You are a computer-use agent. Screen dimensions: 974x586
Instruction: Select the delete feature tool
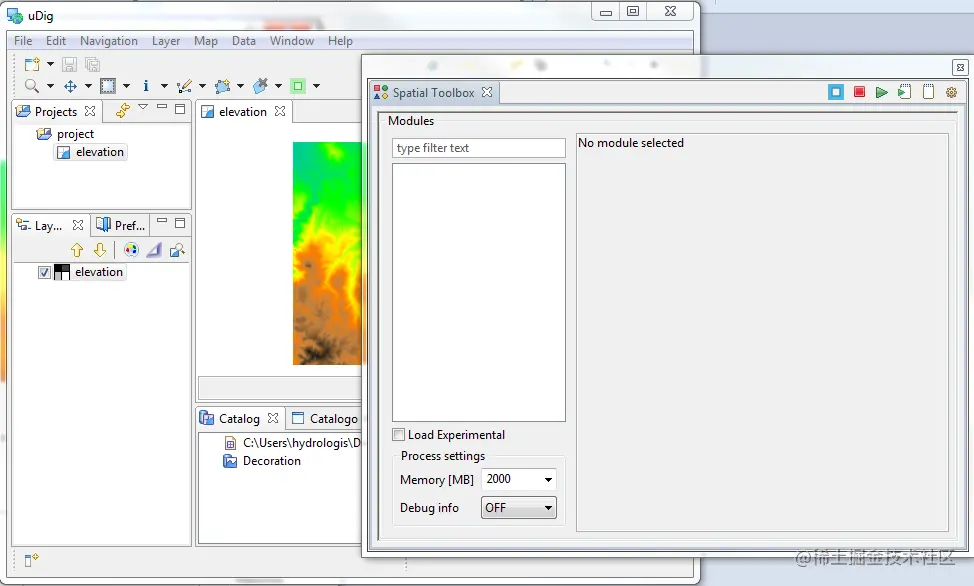pyautogui.click(x=261, y=86)
